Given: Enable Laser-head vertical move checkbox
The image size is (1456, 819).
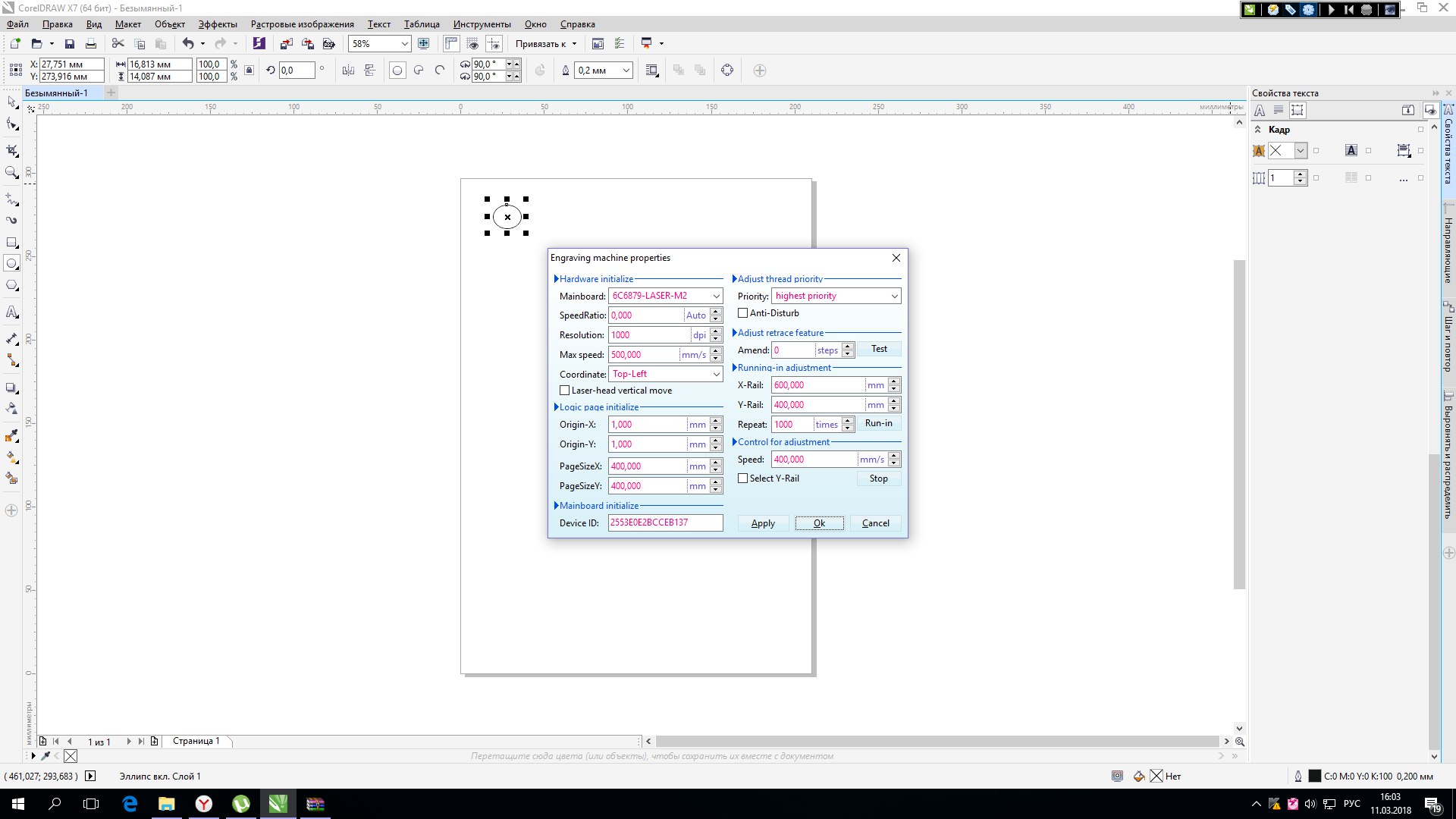Looking at the screenshot, I should click(564, 391).
